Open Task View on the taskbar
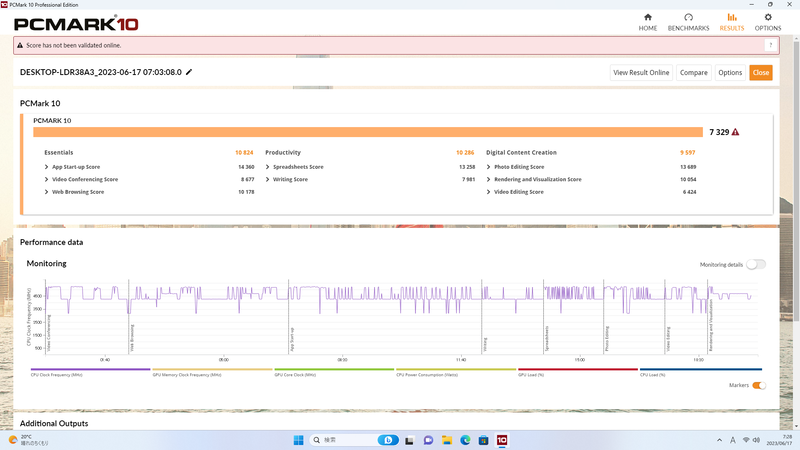 409,440
